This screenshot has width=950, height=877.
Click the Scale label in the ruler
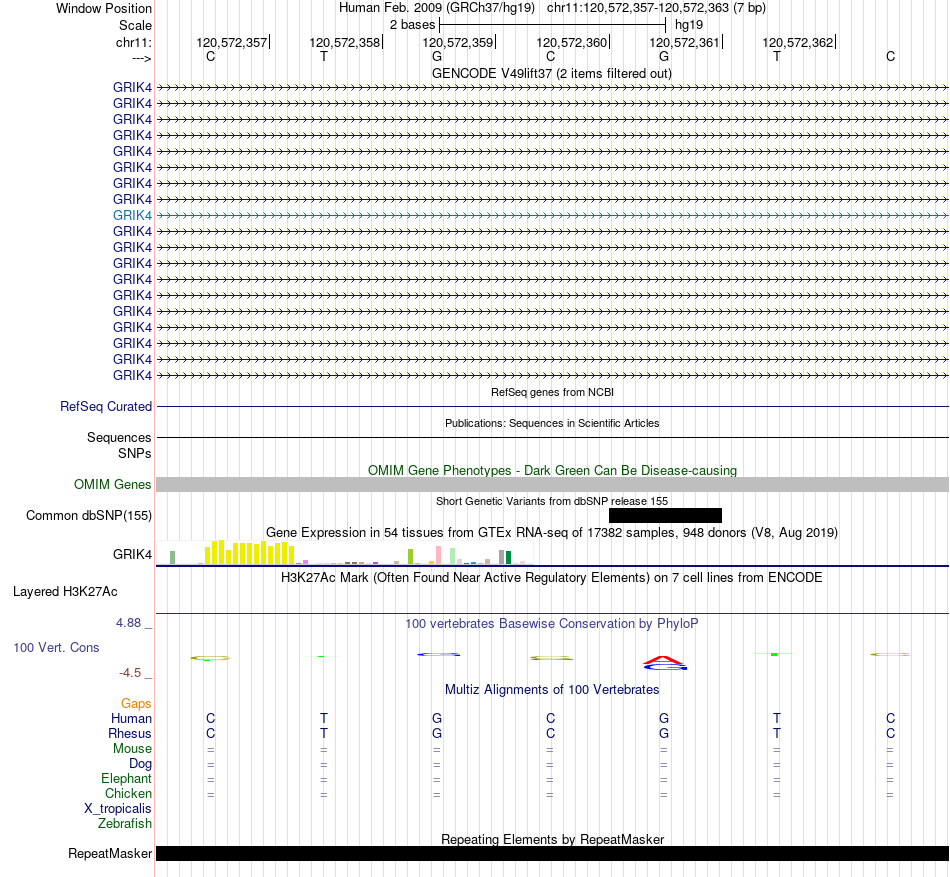pyautogui.click(x=135, y=25)
